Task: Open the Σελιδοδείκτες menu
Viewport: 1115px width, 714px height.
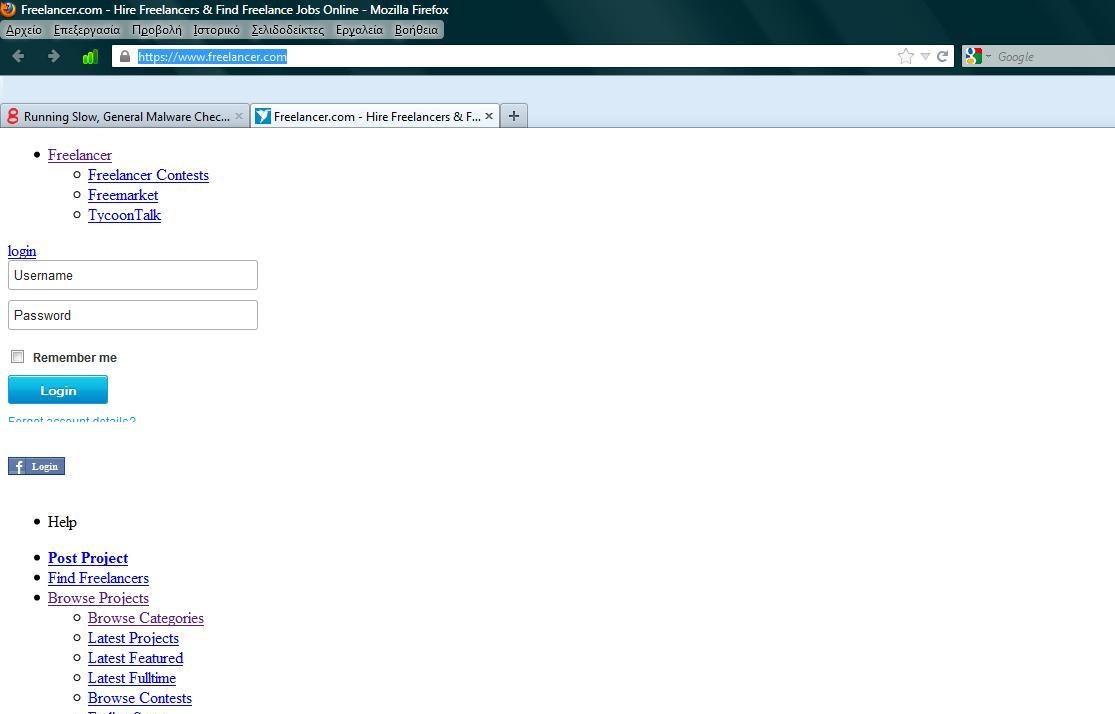Action: (287, 30)
